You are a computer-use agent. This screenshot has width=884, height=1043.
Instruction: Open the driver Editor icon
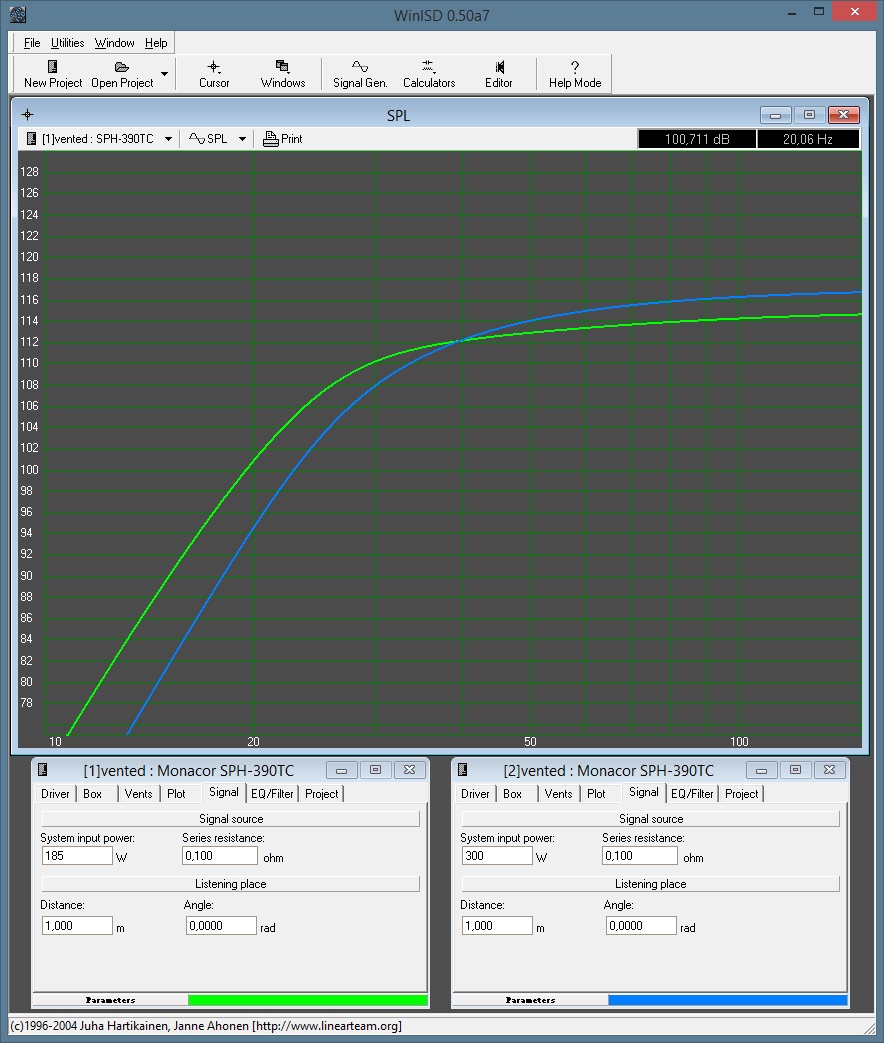tap(499, 67)
